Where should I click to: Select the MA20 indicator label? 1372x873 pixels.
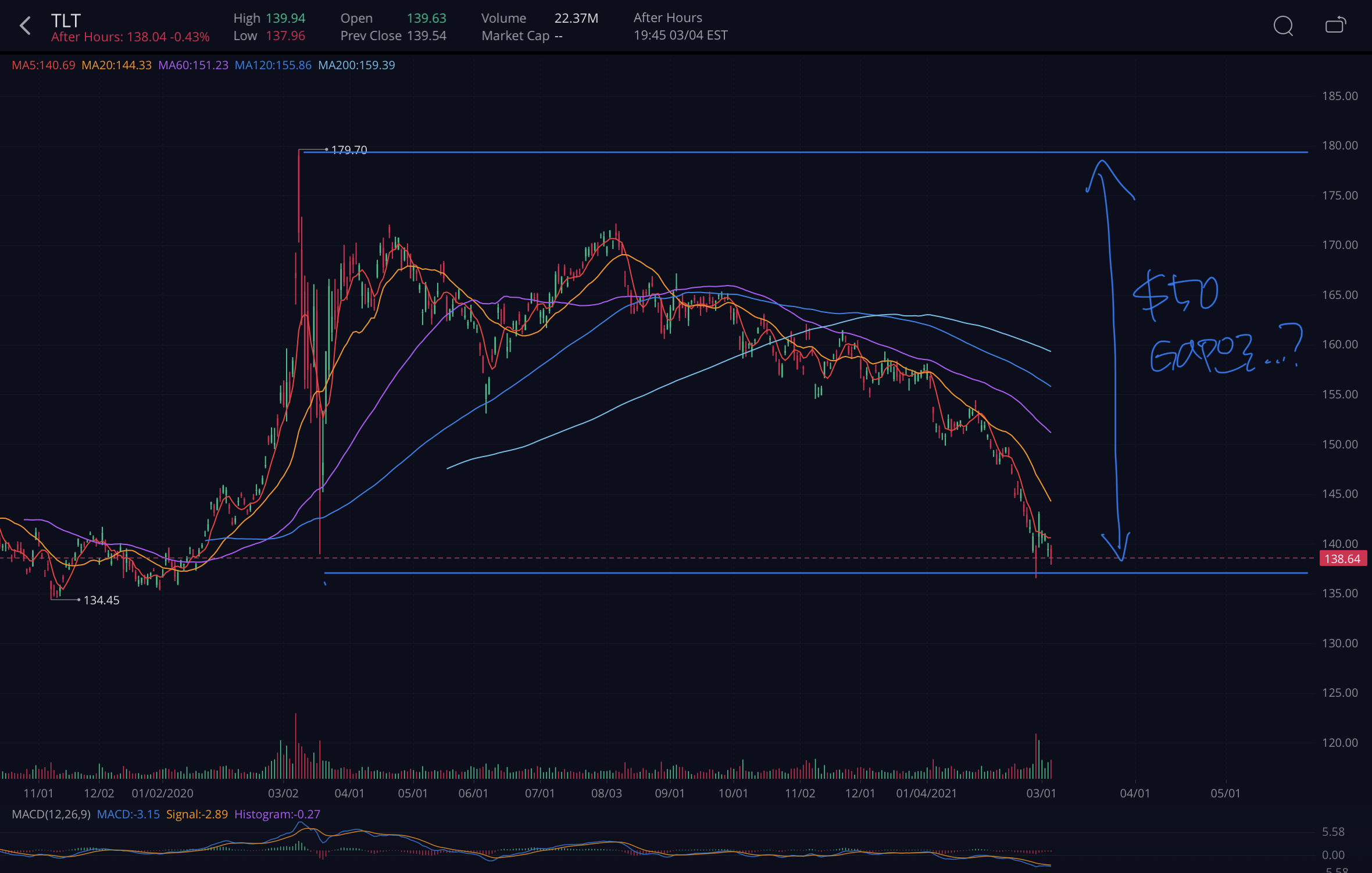pos(116,65)
